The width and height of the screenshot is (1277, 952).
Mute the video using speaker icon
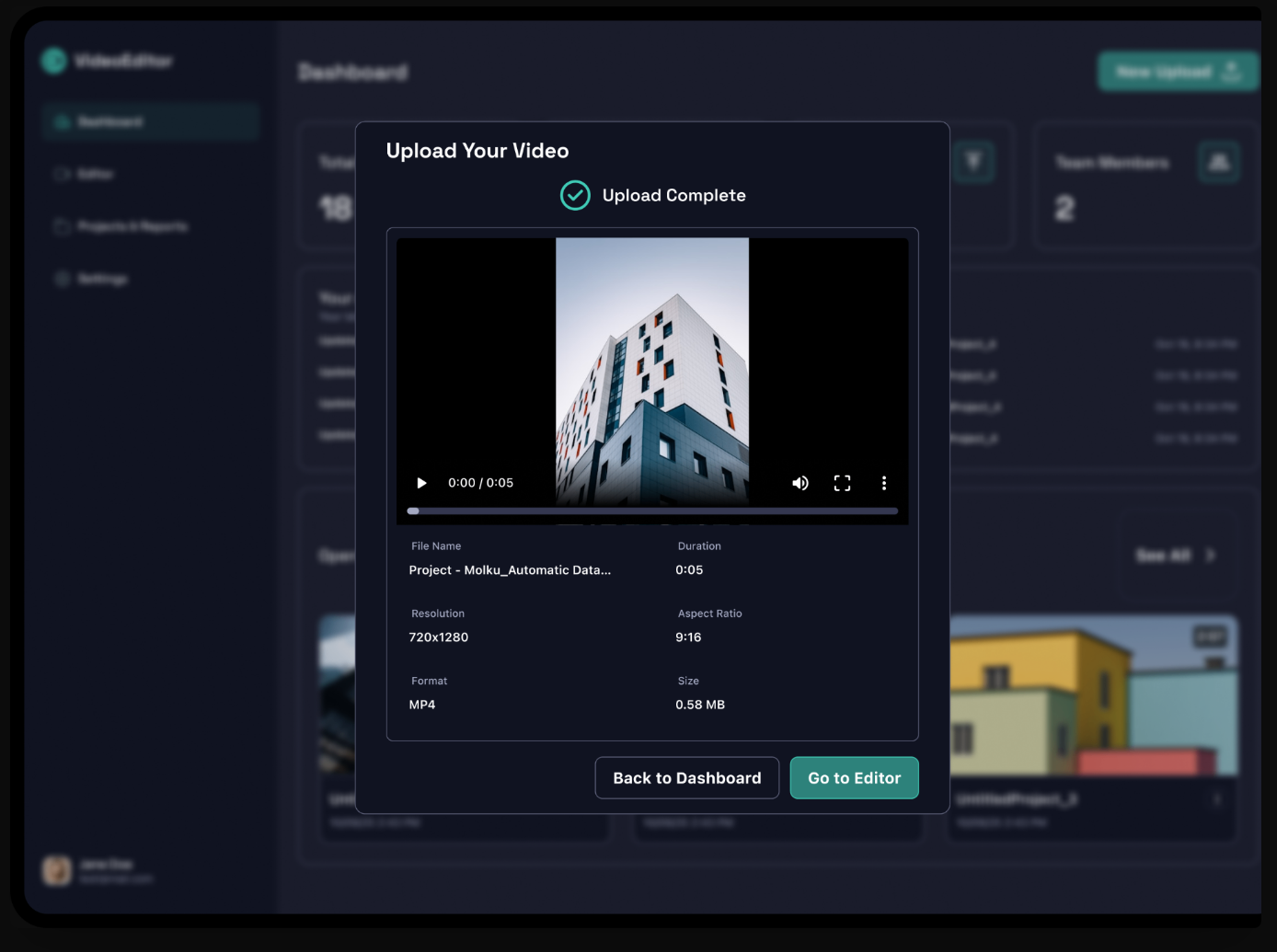pyautogui.click(x=800, y=483)
